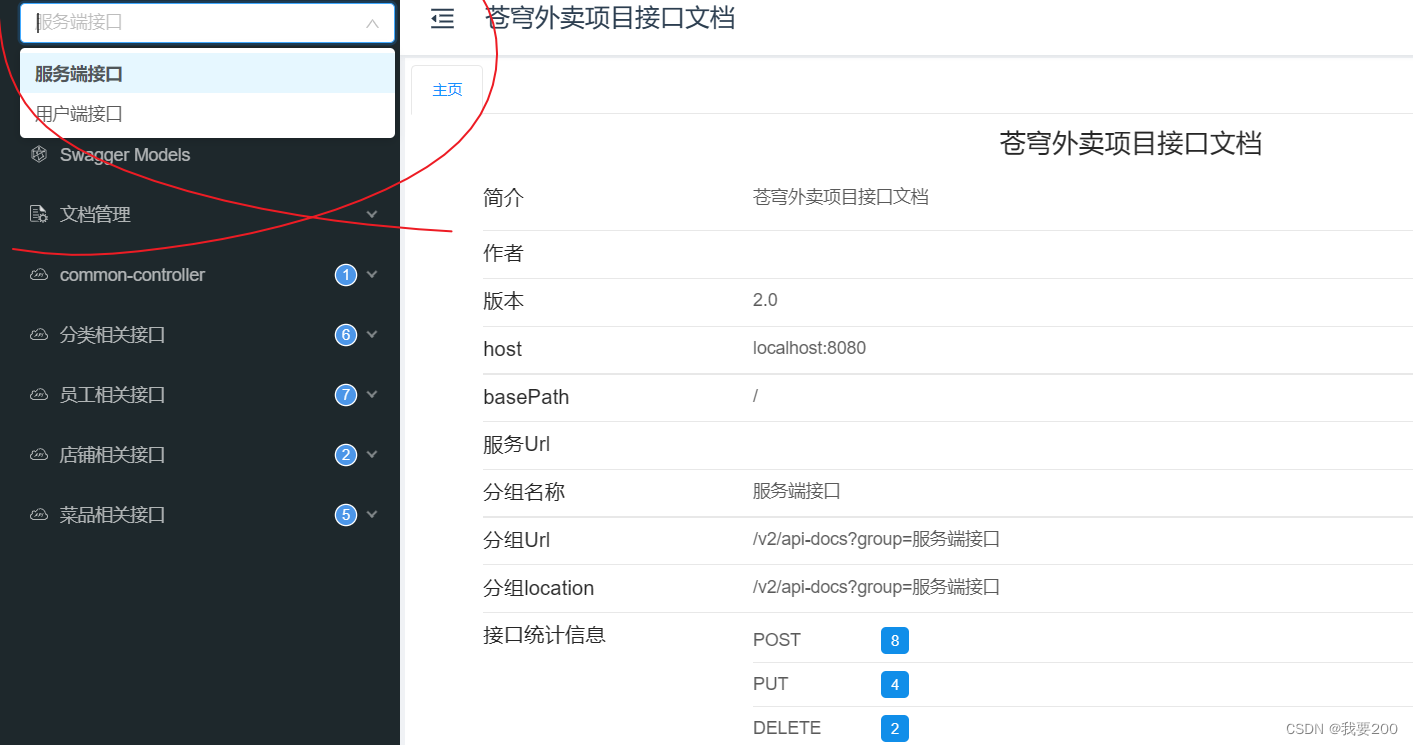The height and width of the screenshot is (745, 1413).
Task: Click the version value 2.0
Action: 765,301
